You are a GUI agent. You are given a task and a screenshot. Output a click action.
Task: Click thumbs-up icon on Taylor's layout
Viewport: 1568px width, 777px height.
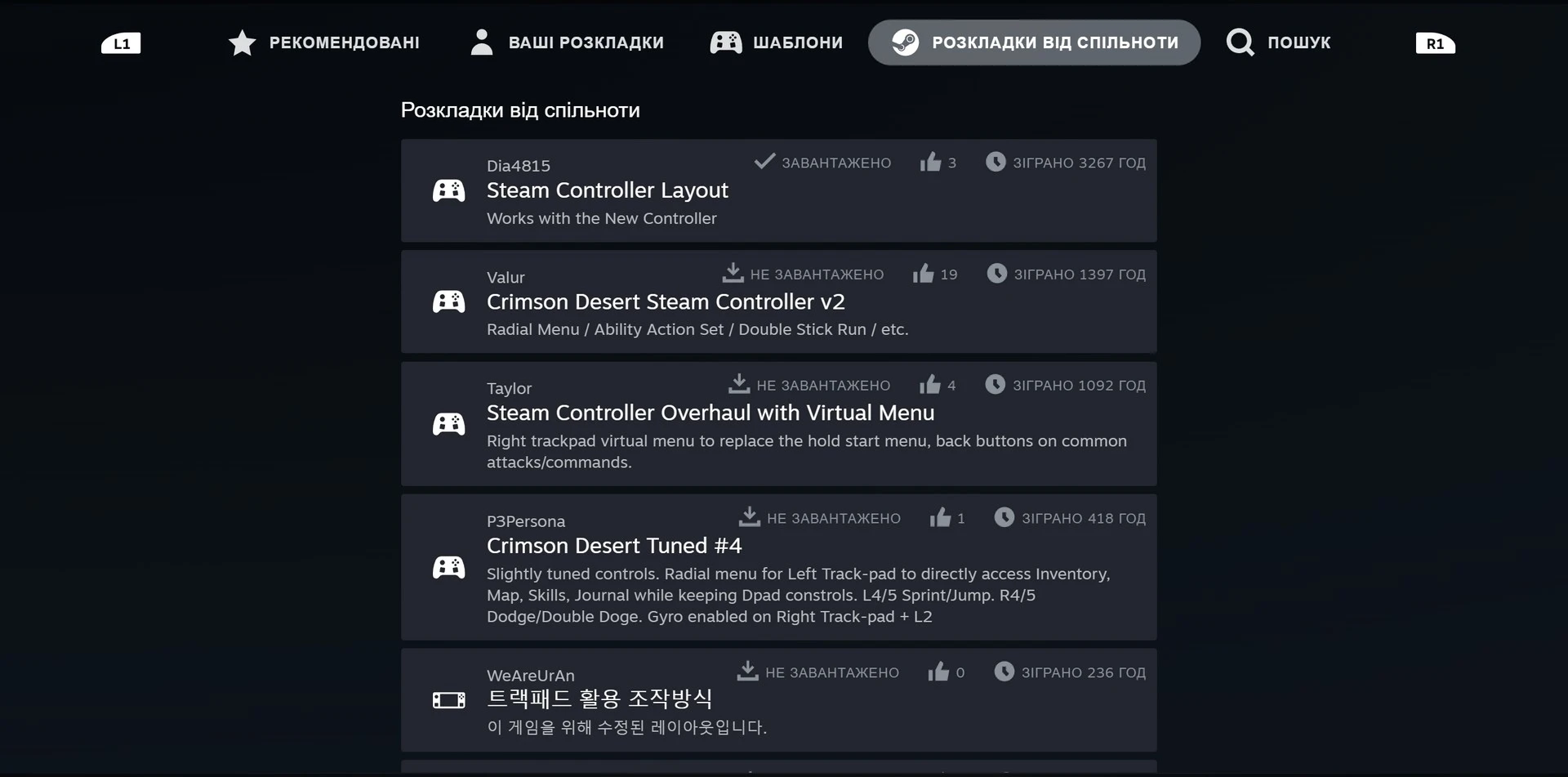(x=929, y=384)
